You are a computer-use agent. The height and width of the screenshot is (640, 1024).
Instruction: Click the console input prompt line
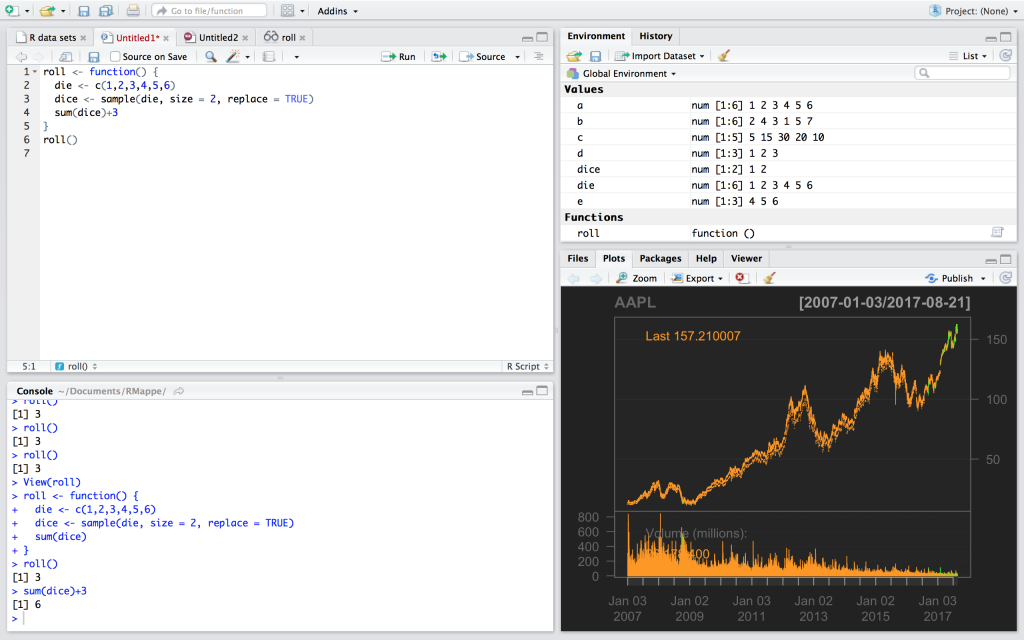[x=281, y=618]
